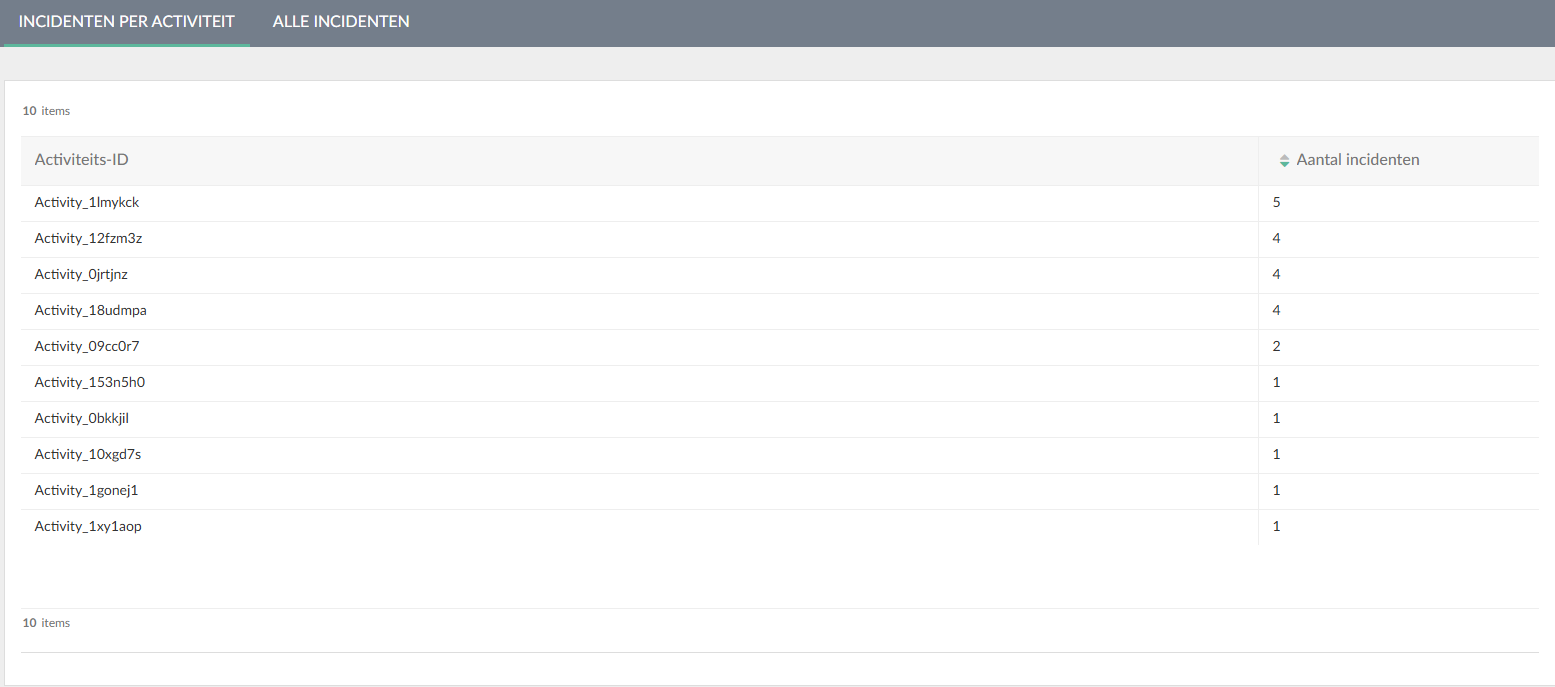Viewport: 1555px width, 687px height.
Task: Open incident count link for Activity_12fzm3z
Action: 1277,239
